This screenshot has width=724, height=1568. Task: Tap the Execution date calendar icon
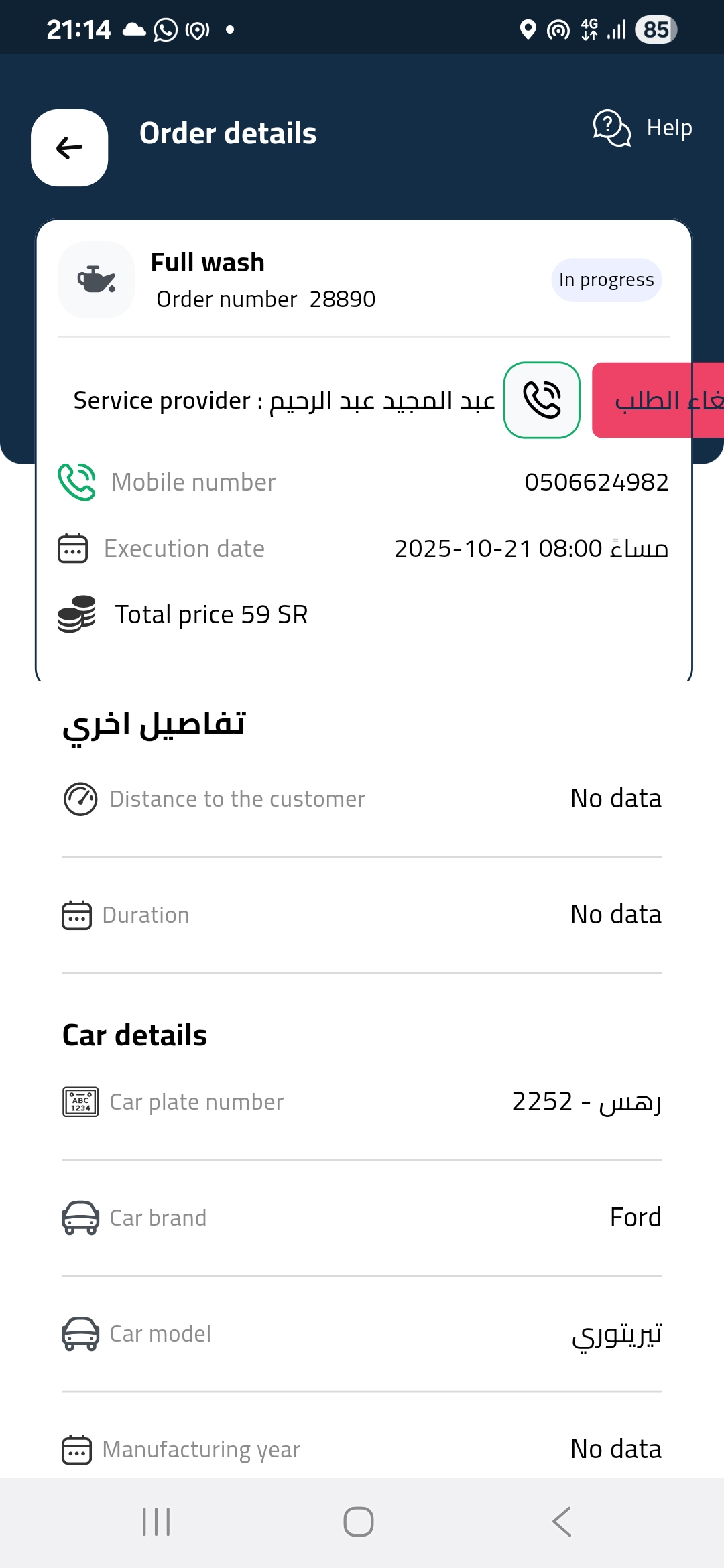pos(73,548)
